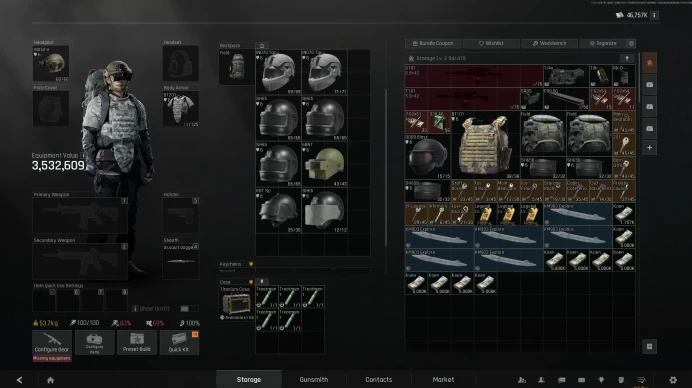692x388 pixels.
Task: Open the third extra storage container
Action: coord(650,128)
